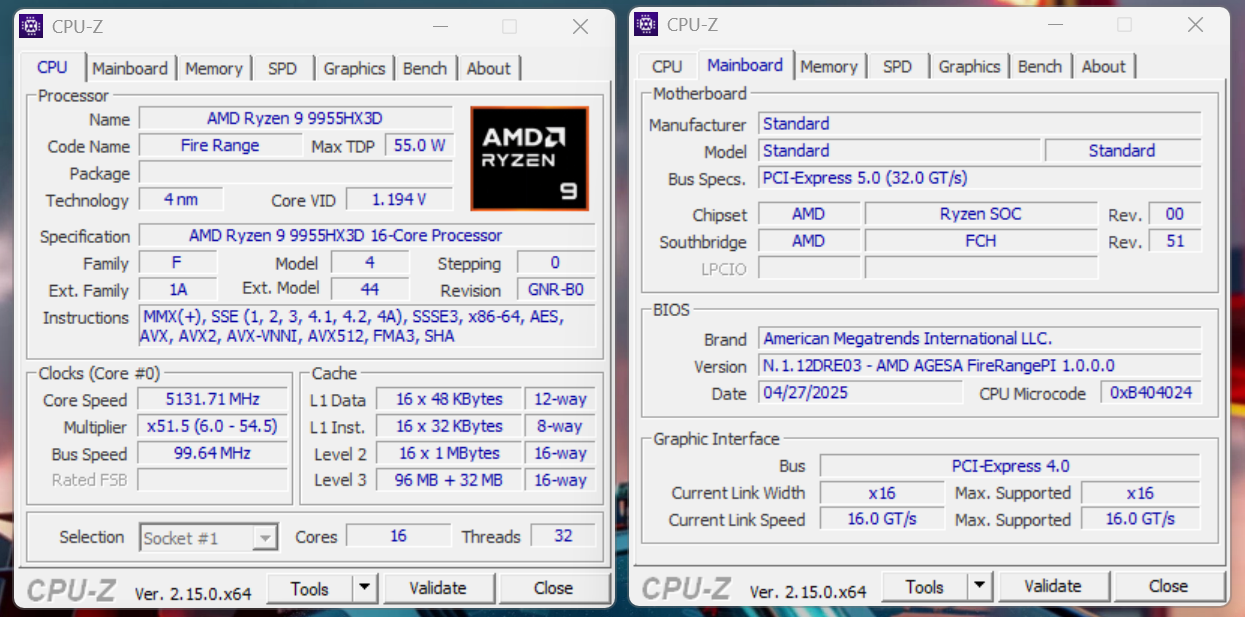Screen dimensions: 1245x617
Task: Click the AMD Ryzen 9 logo badge
Action: 529,158
